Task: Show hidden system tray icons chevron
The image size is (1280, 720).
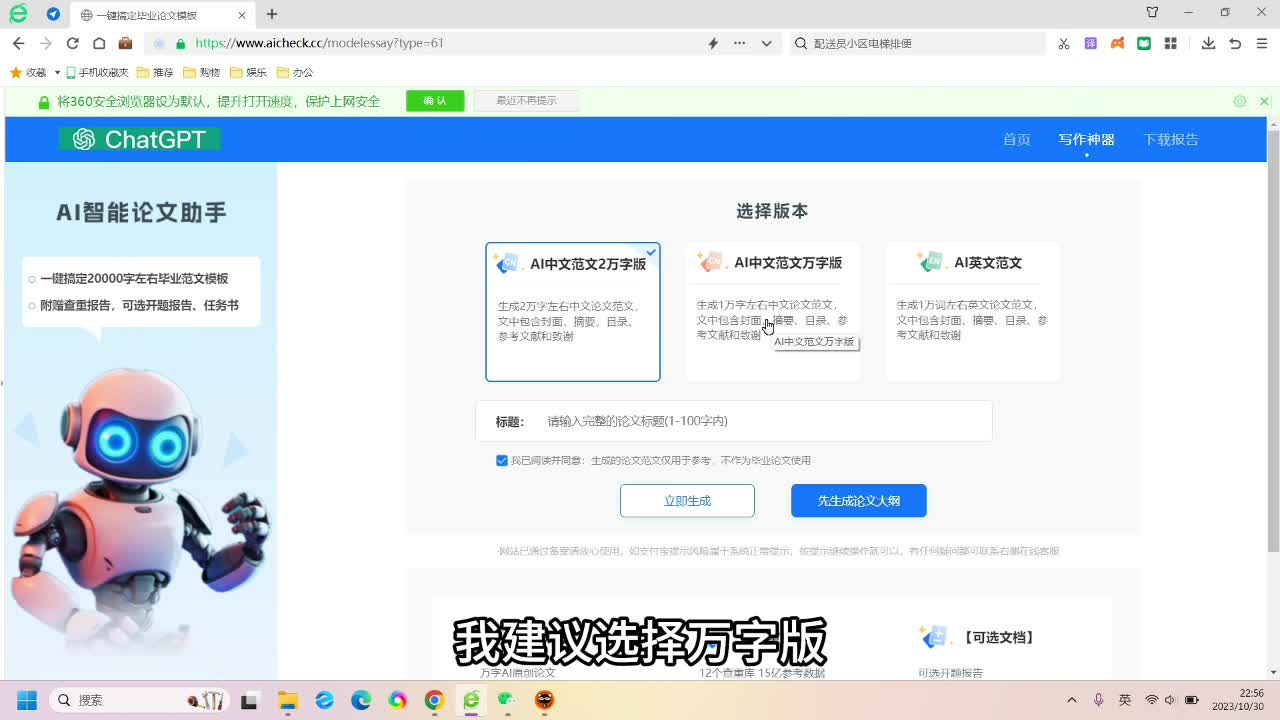Action: coord(1072,700)
